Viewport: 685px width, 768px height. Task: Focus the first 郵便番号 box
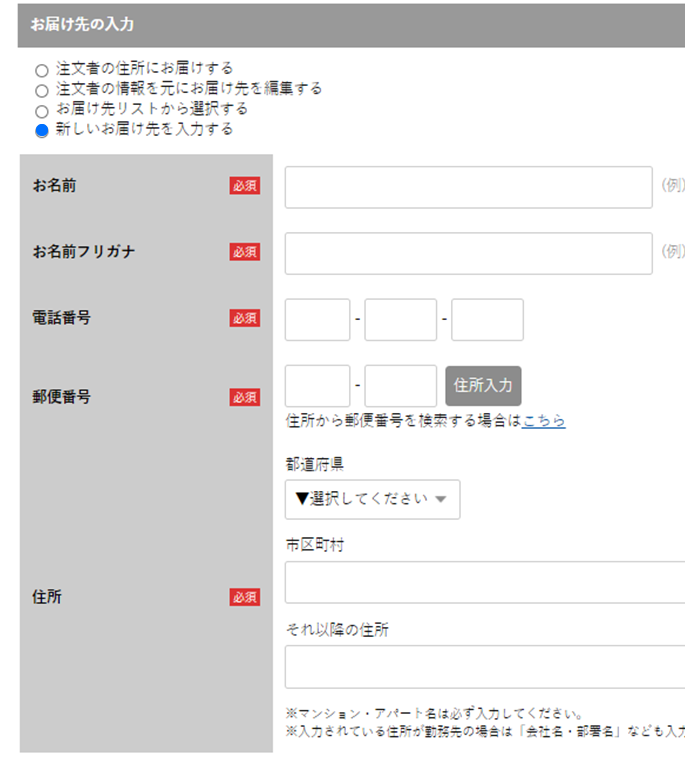coord(317,386)
